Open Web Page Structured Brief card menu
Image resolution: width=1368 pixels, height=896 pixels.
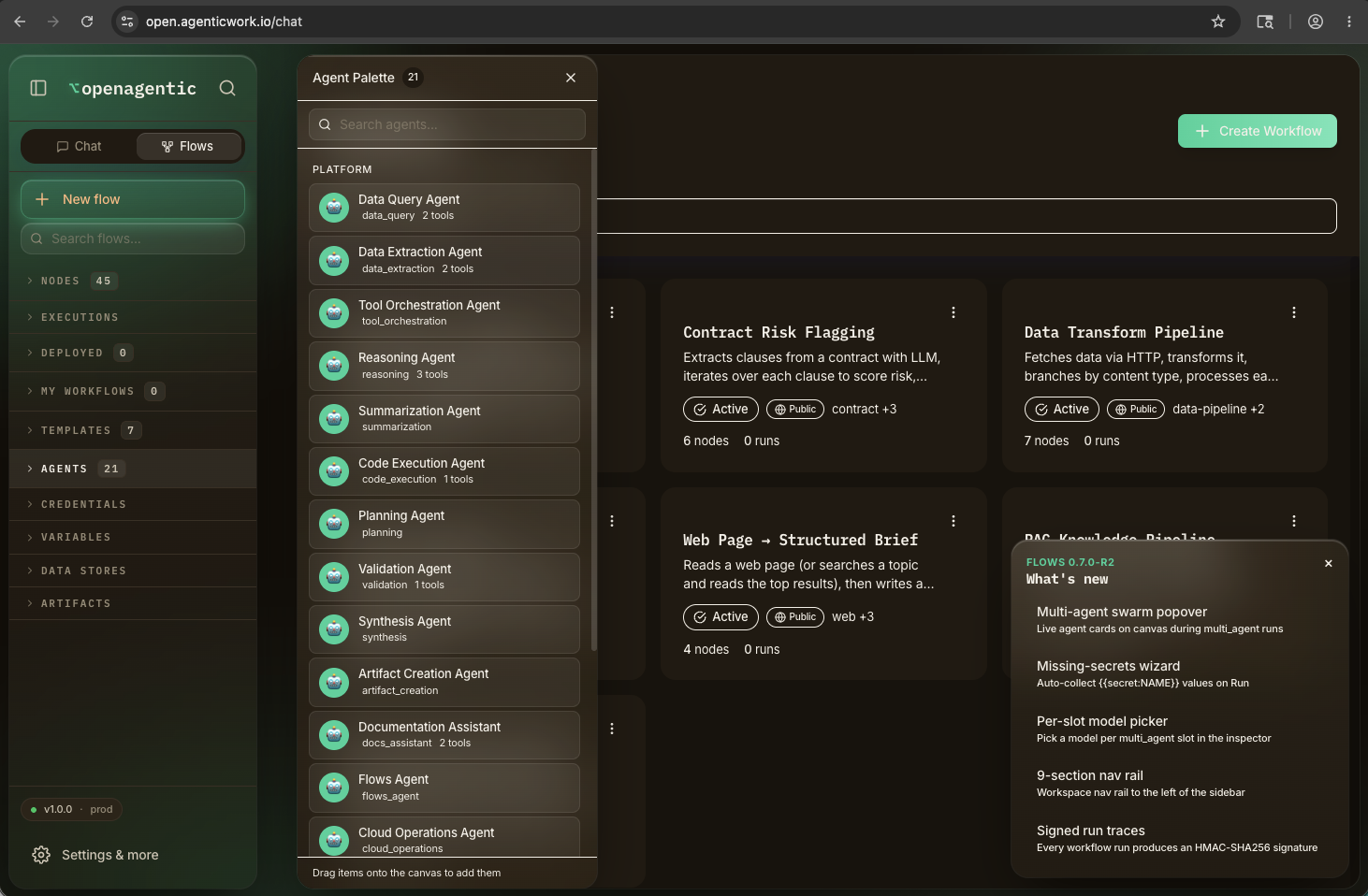(x=953, y=521)
